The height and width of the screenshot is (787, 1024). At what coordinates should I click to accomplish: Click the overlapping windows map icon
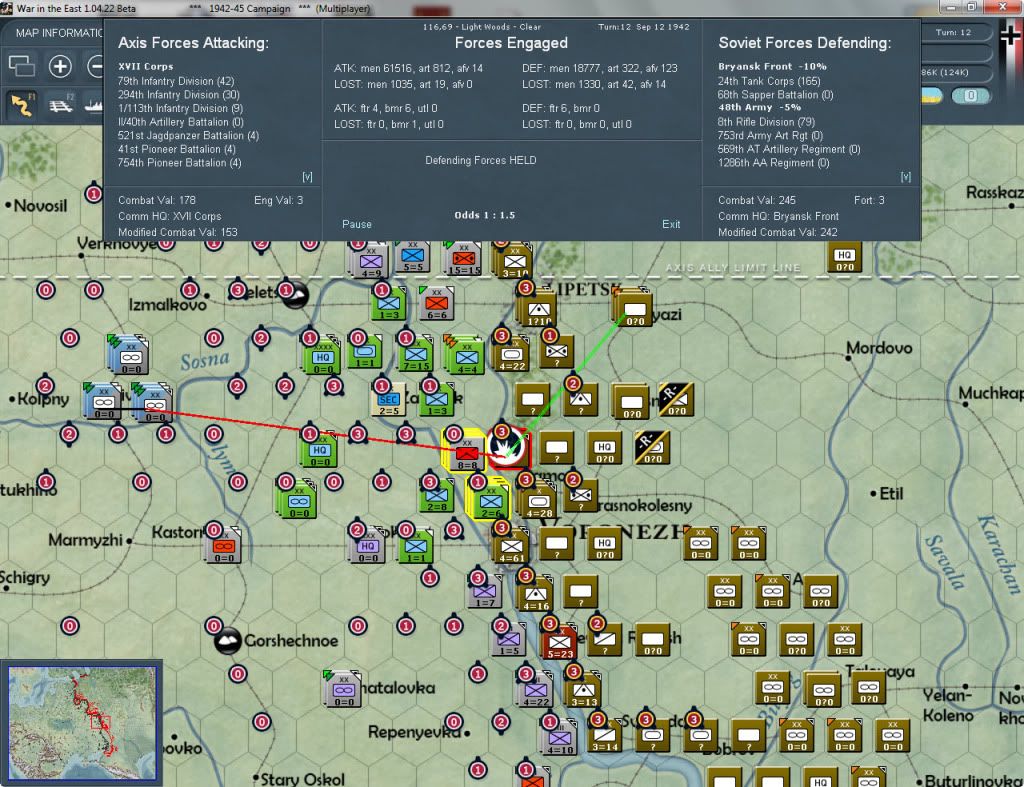coord(22,66)
